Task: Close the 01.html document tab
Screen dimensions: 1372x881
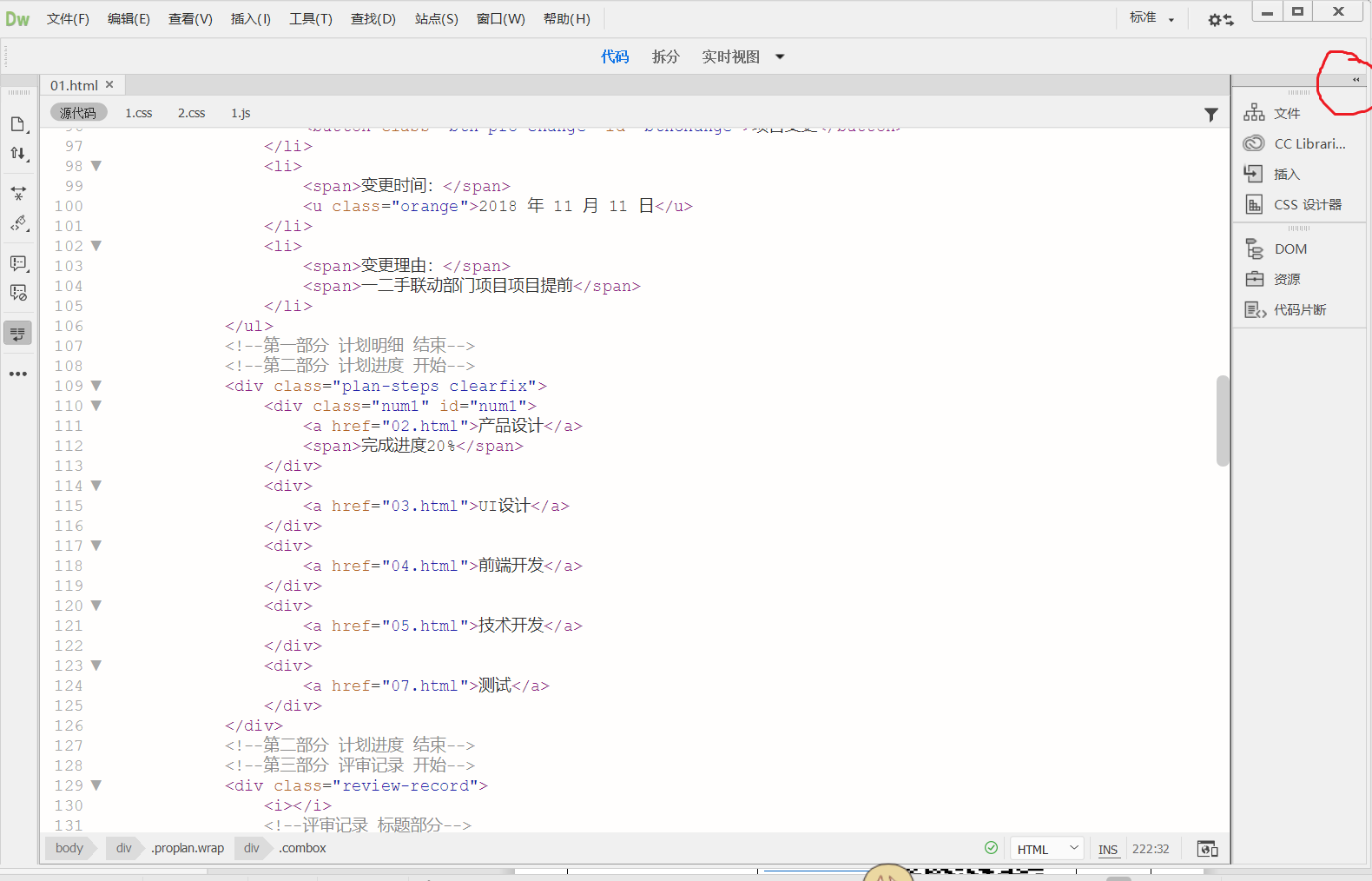Action: coord(109,84)
